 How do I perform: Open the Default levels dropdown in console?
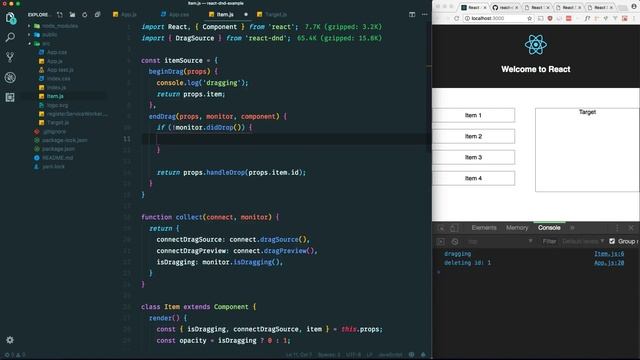[583, 241]
